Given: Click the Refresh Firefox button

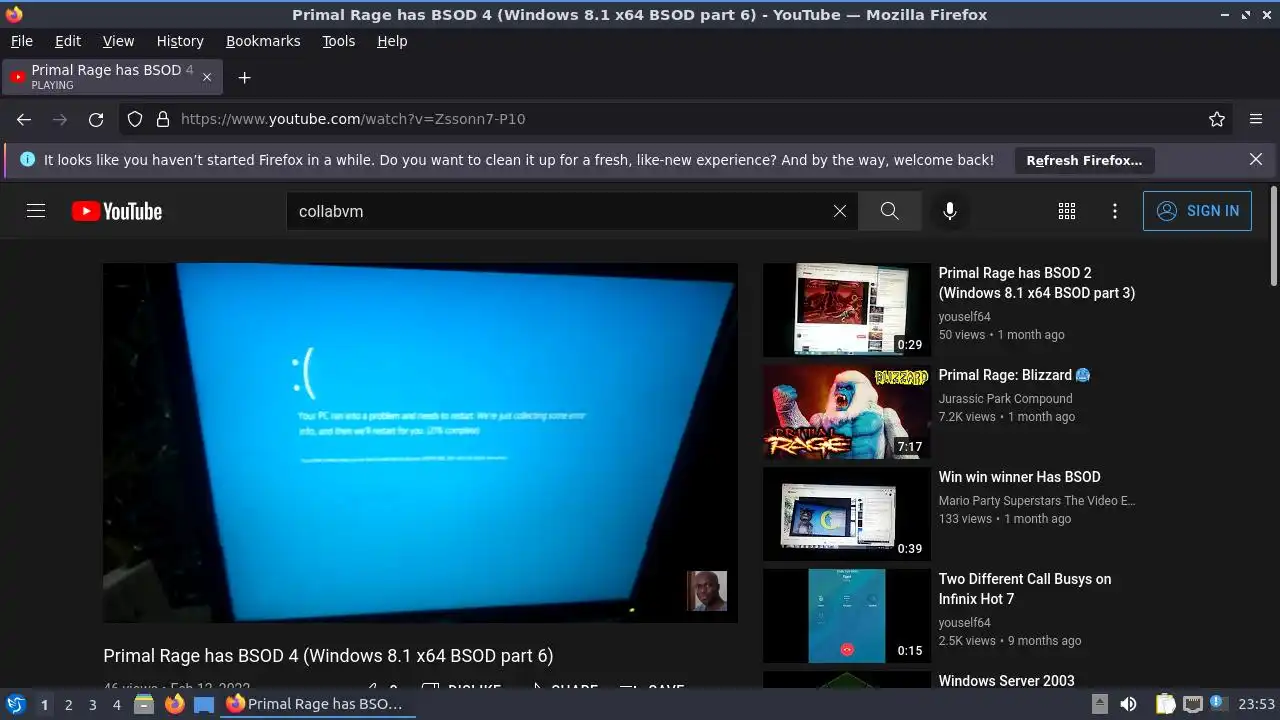Looking at the screenshot, I should click(x=1084, y=160).
